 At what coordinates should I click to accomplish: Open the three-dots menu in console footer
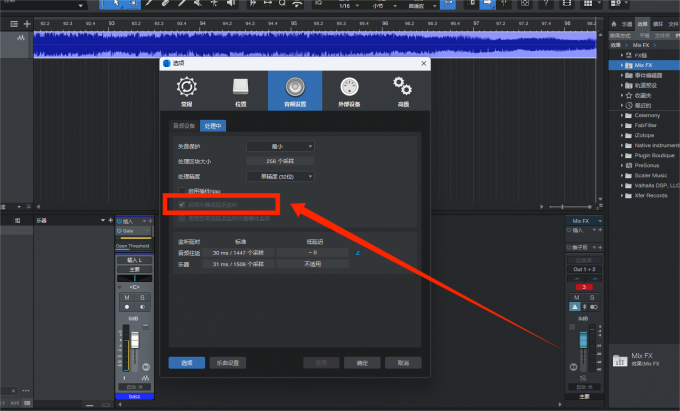26,391
